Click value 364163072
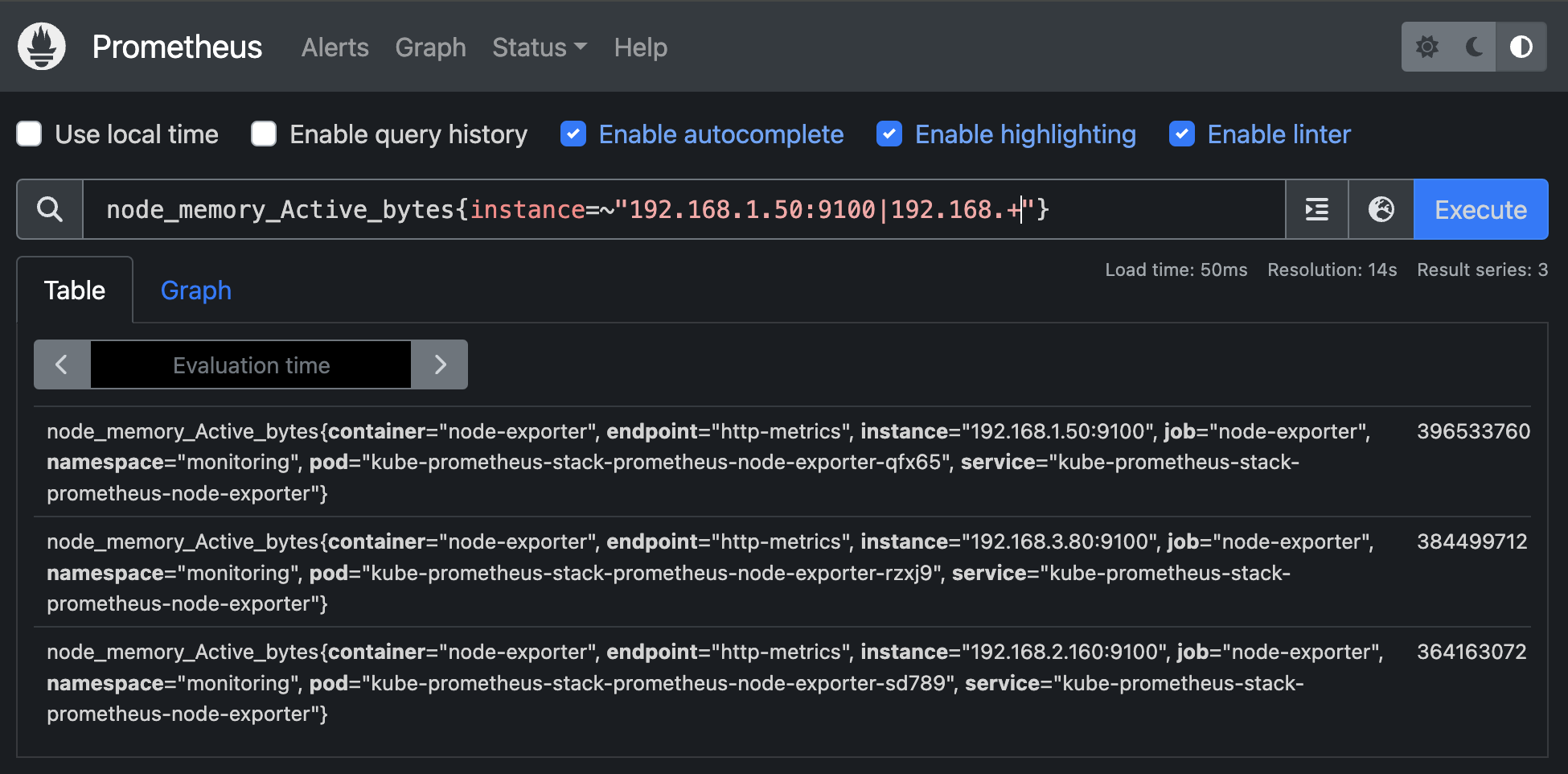1568x774 pixels. click(1472, 652)
